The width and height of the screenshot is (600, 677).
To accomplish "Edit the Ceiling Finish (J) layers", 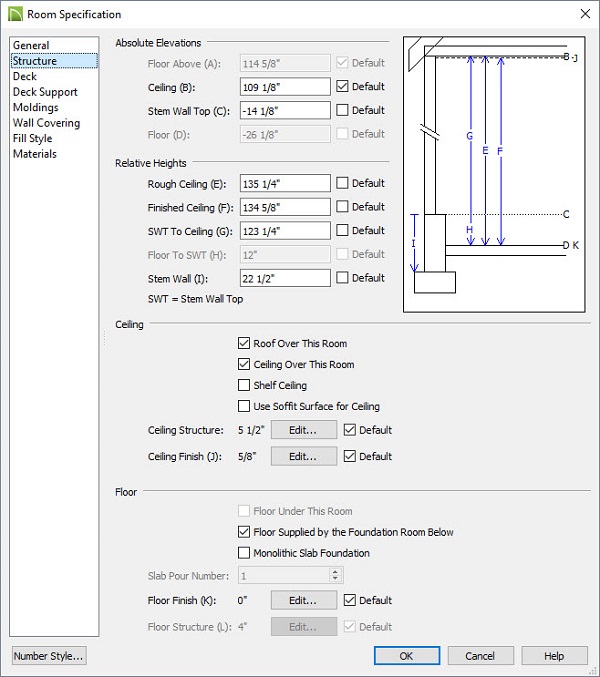I will coord(304,456).
